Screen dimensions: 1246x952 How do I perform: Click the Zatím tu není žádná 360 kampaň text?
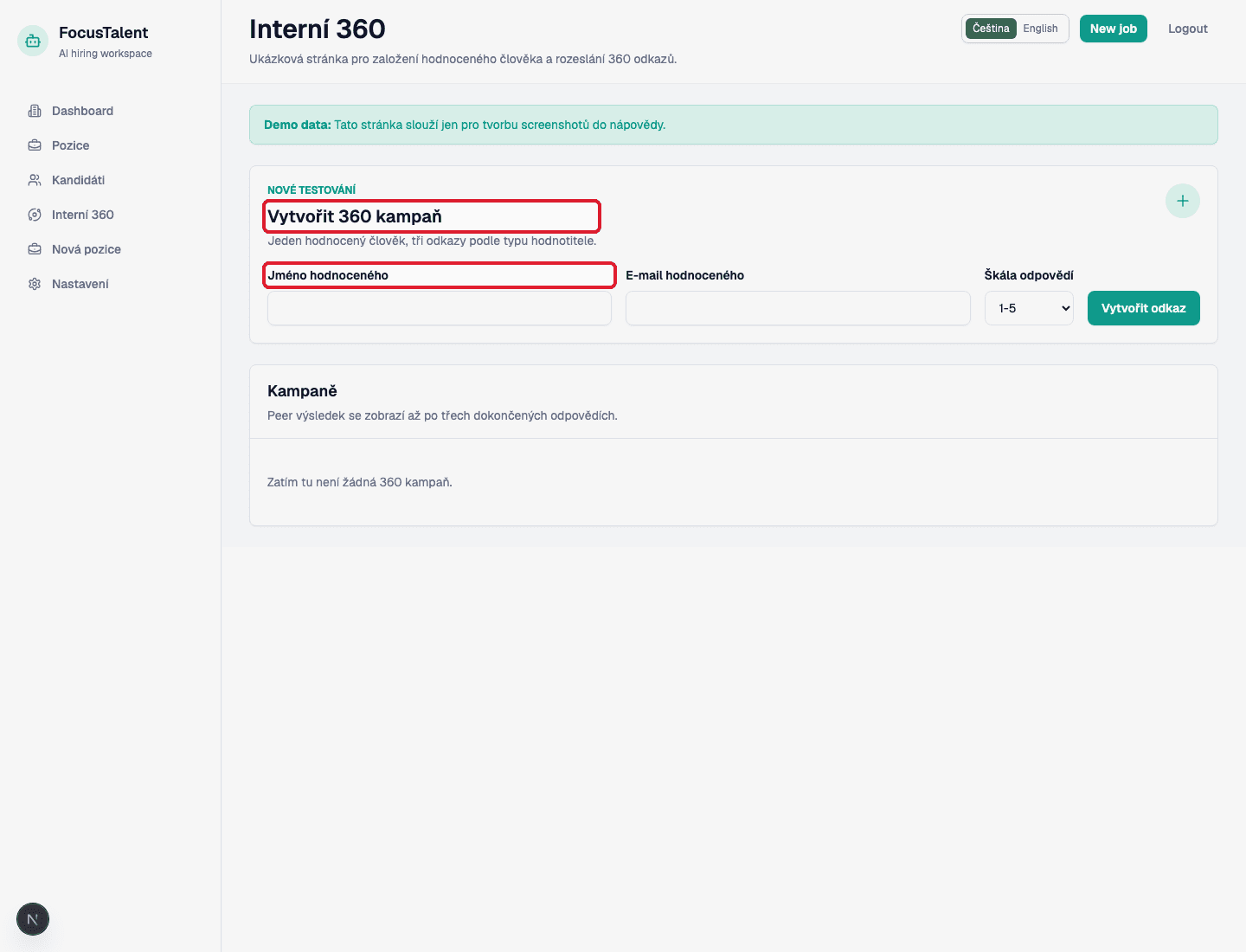tap(360, 482)
